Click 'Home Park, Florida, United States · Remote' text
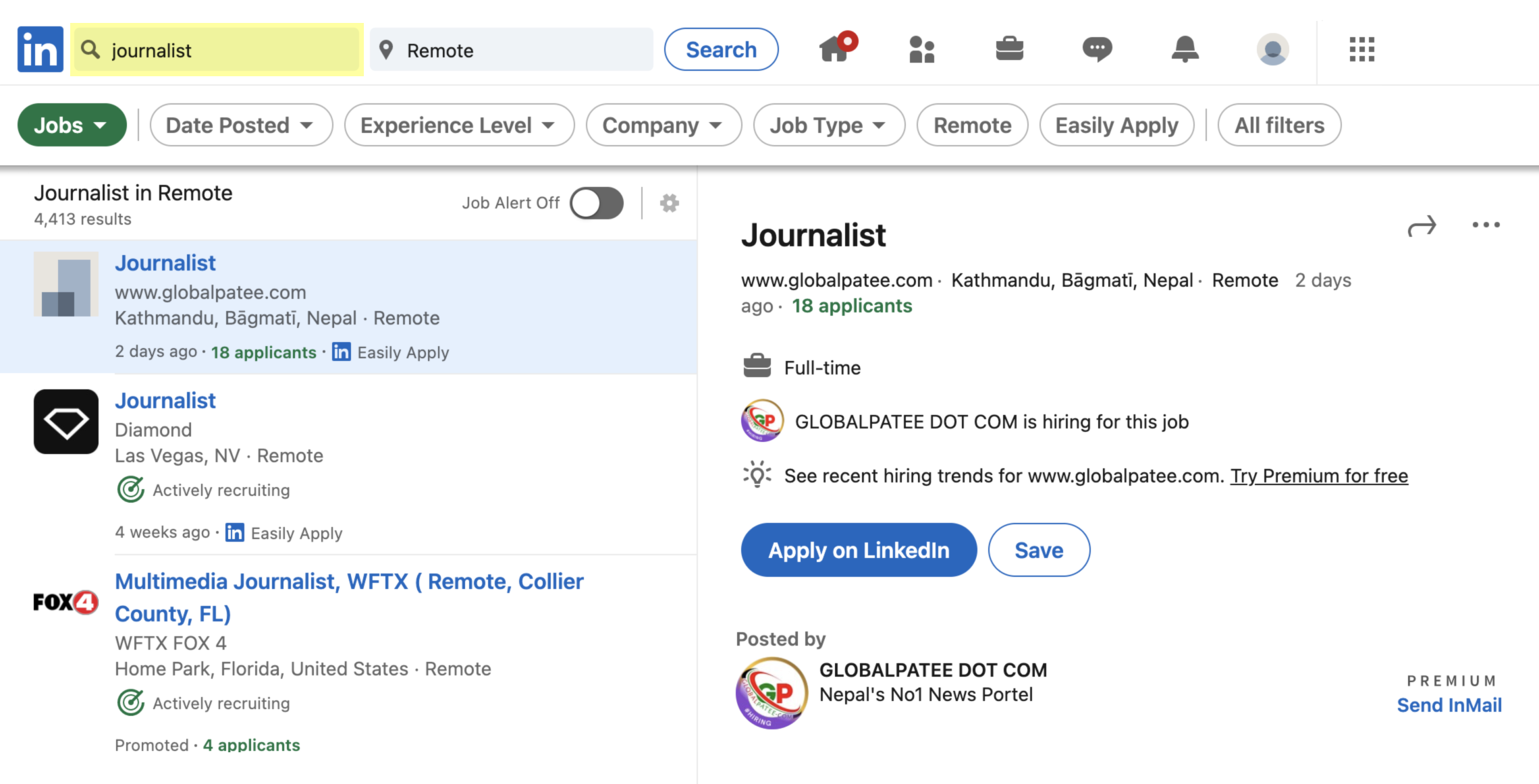 (x=303, y=669)
